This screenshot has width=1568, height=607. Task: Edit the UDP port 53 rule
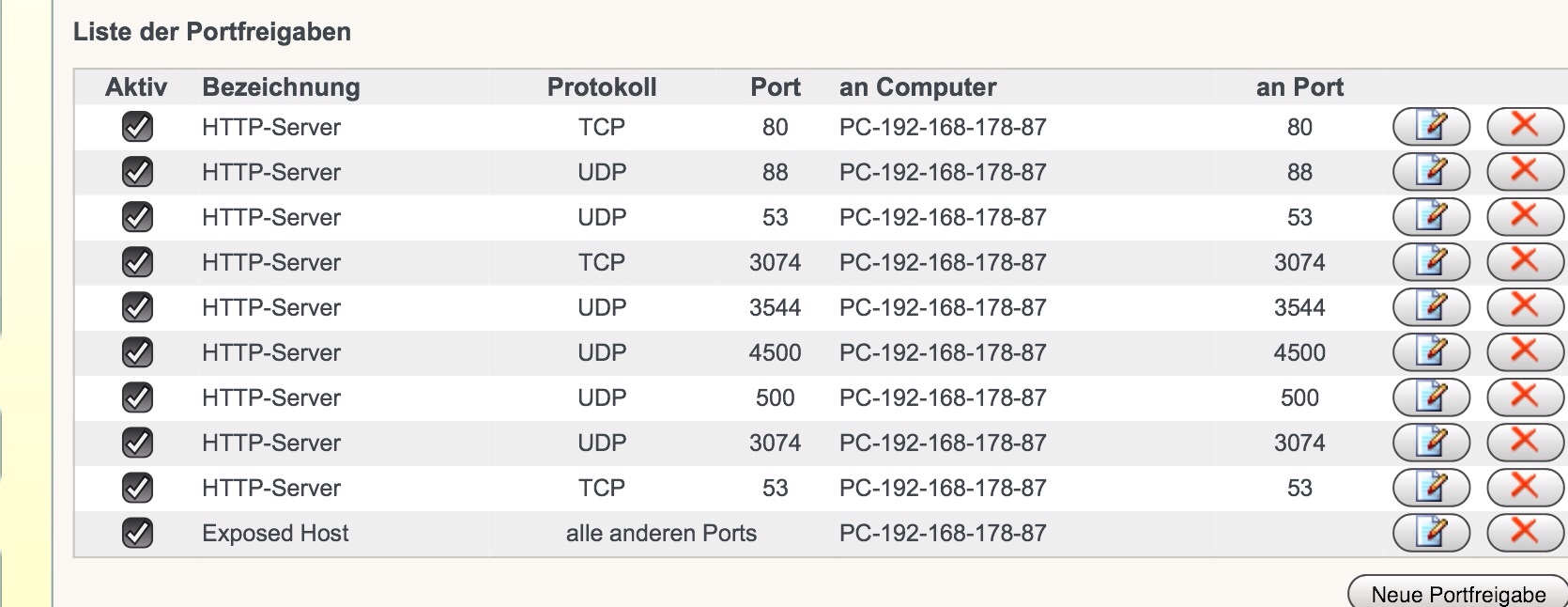click(x=1430, y=216)
